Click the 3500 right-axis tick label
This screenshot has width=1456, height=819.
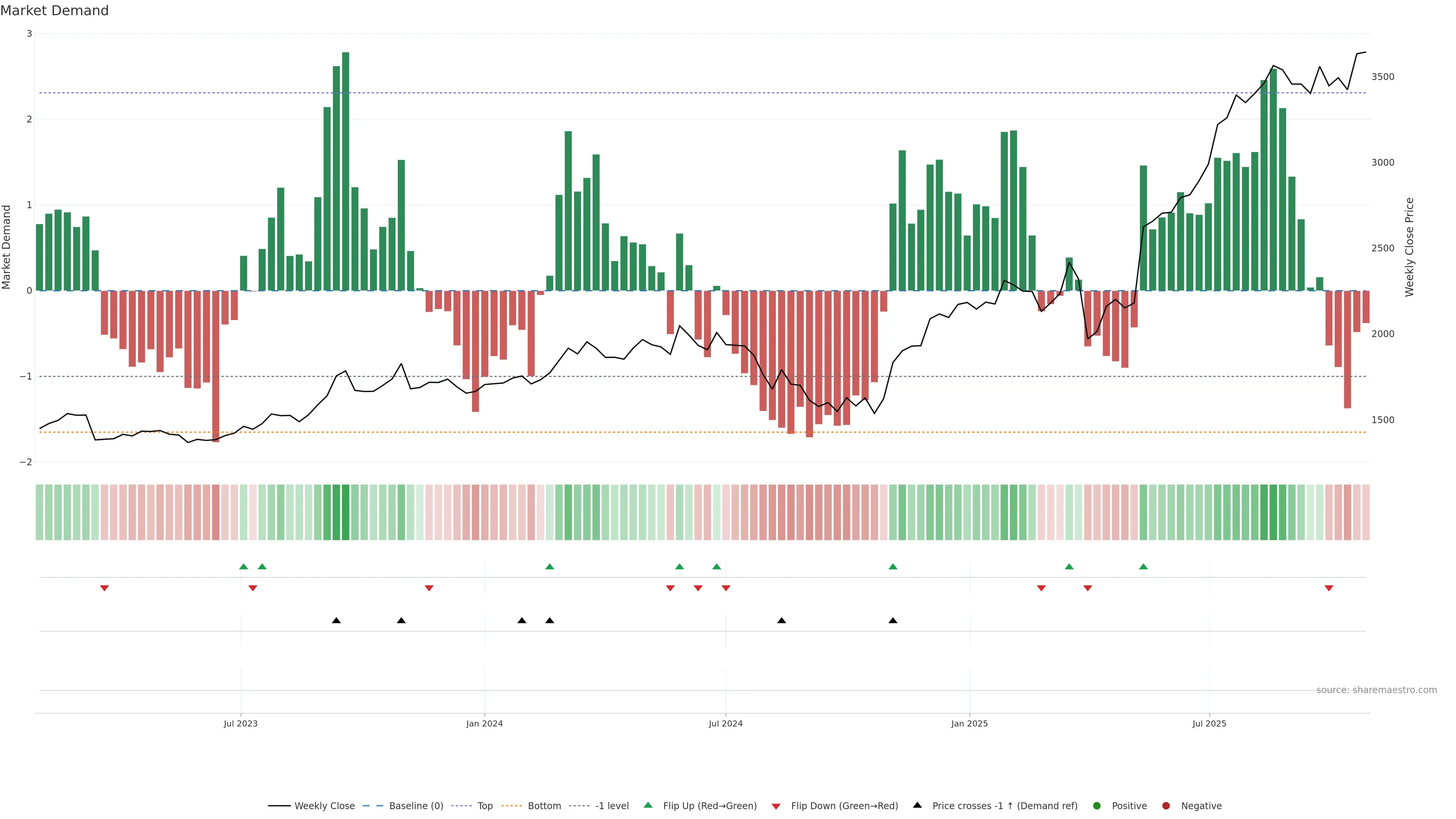click(1382, 77)
